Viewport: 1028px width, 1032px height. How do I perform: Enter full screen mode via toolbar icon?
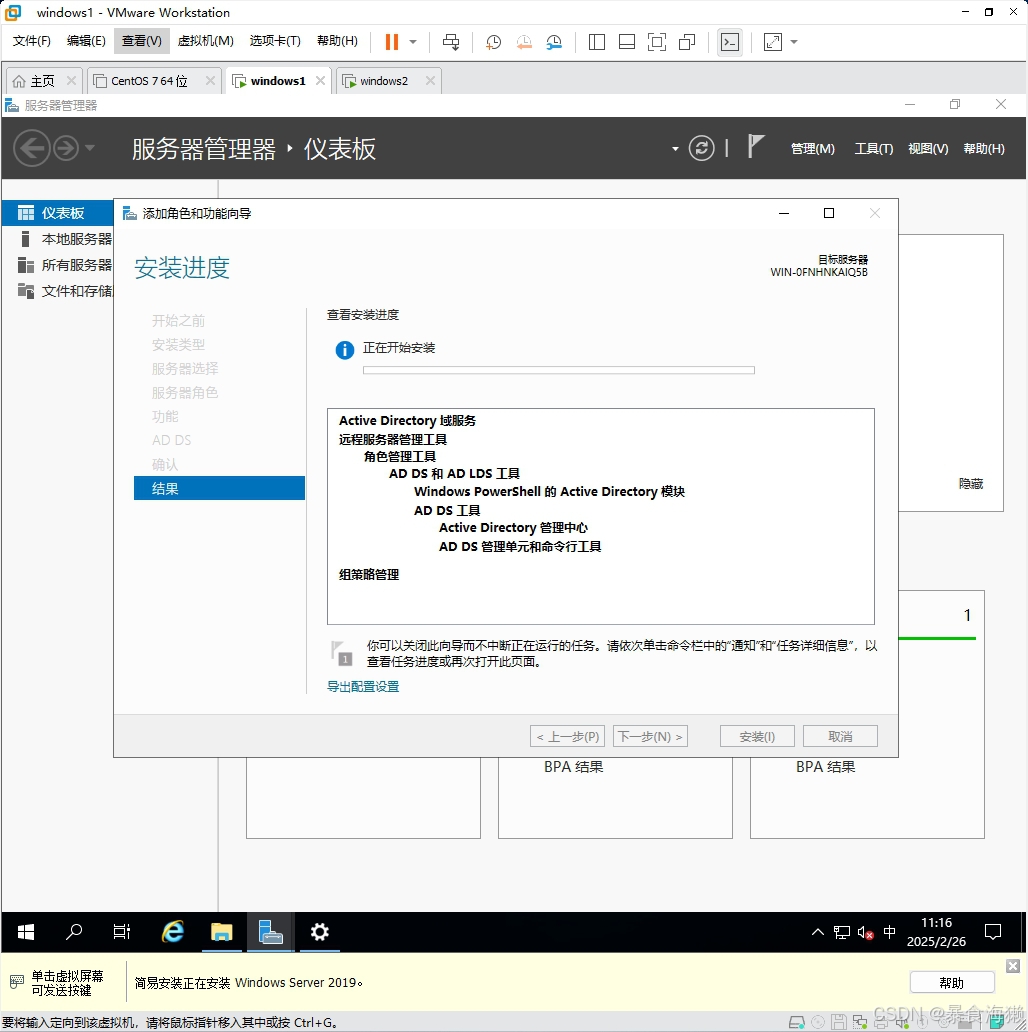point(657,42)
